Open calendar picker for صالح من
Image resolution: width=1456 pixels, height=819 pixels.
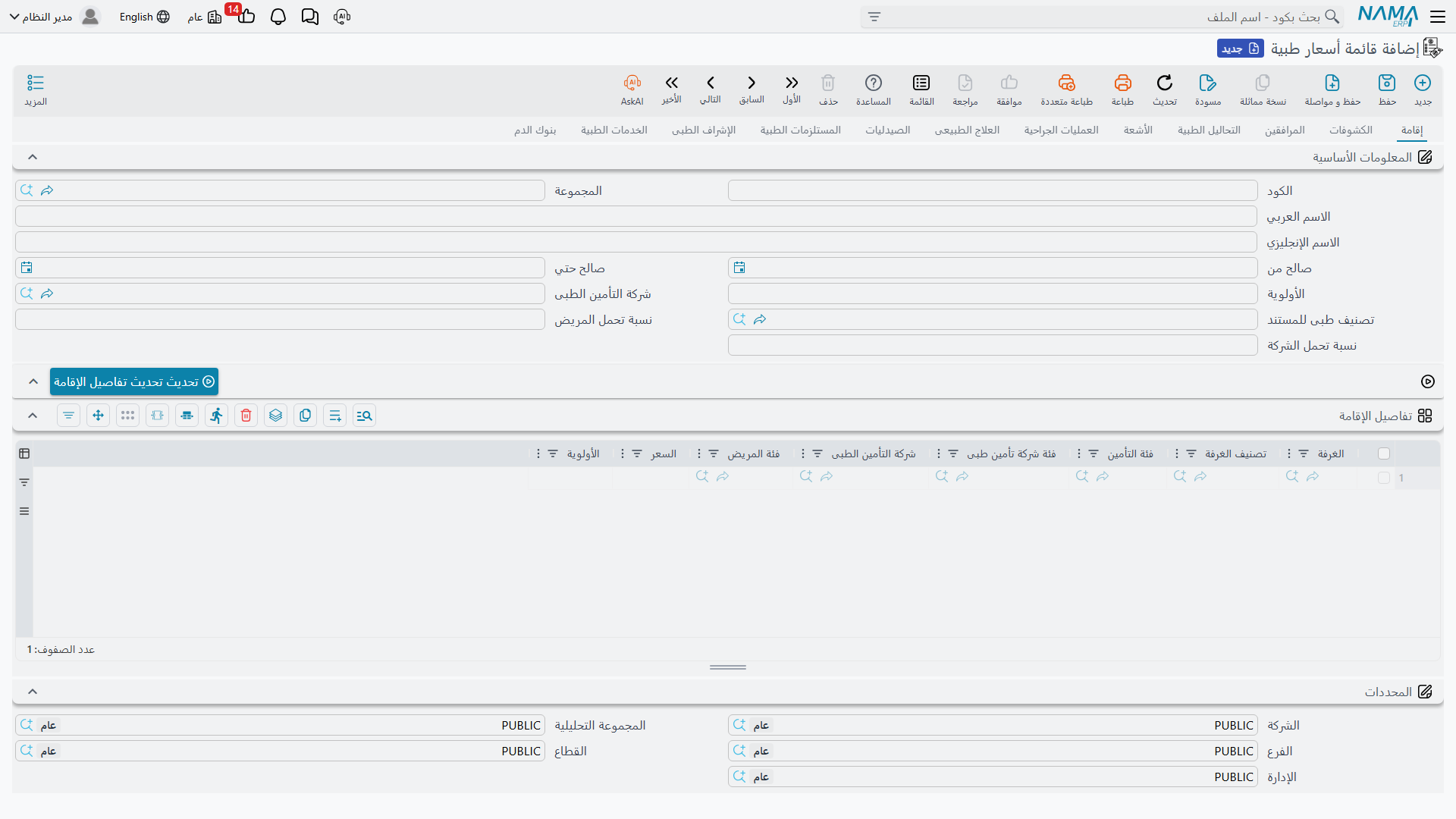pyautogui.click(x=739, y=268)
